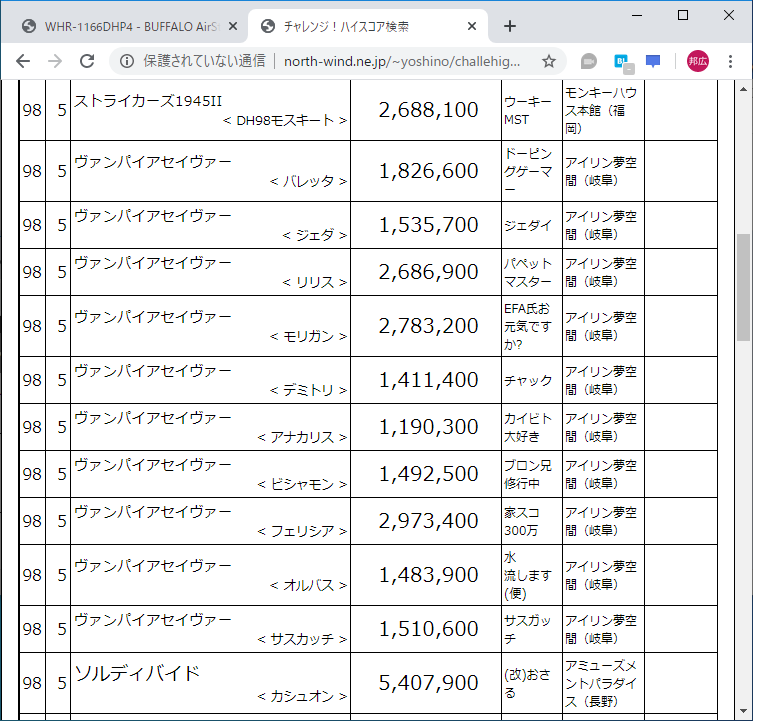Click player name ジェダイ
Viewport: 780px width, 721px height.
[x=528, y=225]
